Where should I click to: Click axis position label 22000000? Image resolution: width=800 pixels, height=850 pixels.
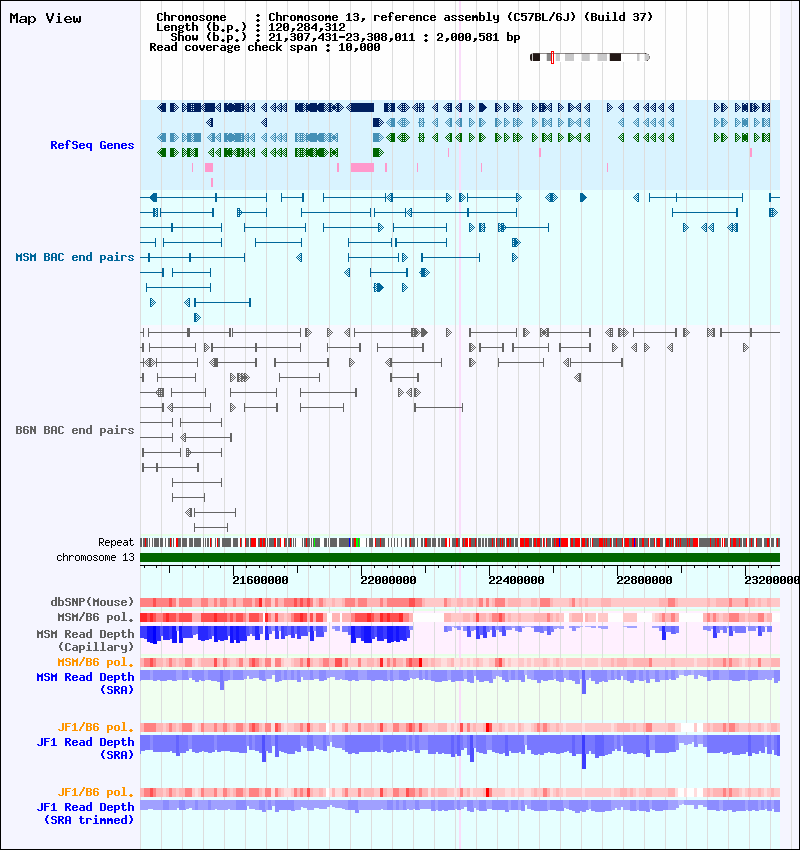pos(388,581)
